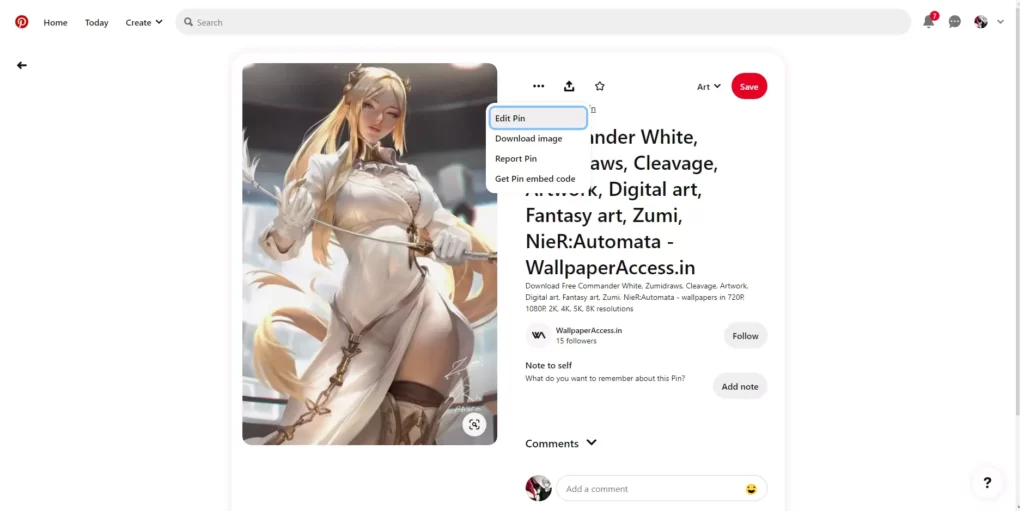1024x511 pixels.
Task: Open the Create dropdown menu
Action: [144, 22]
